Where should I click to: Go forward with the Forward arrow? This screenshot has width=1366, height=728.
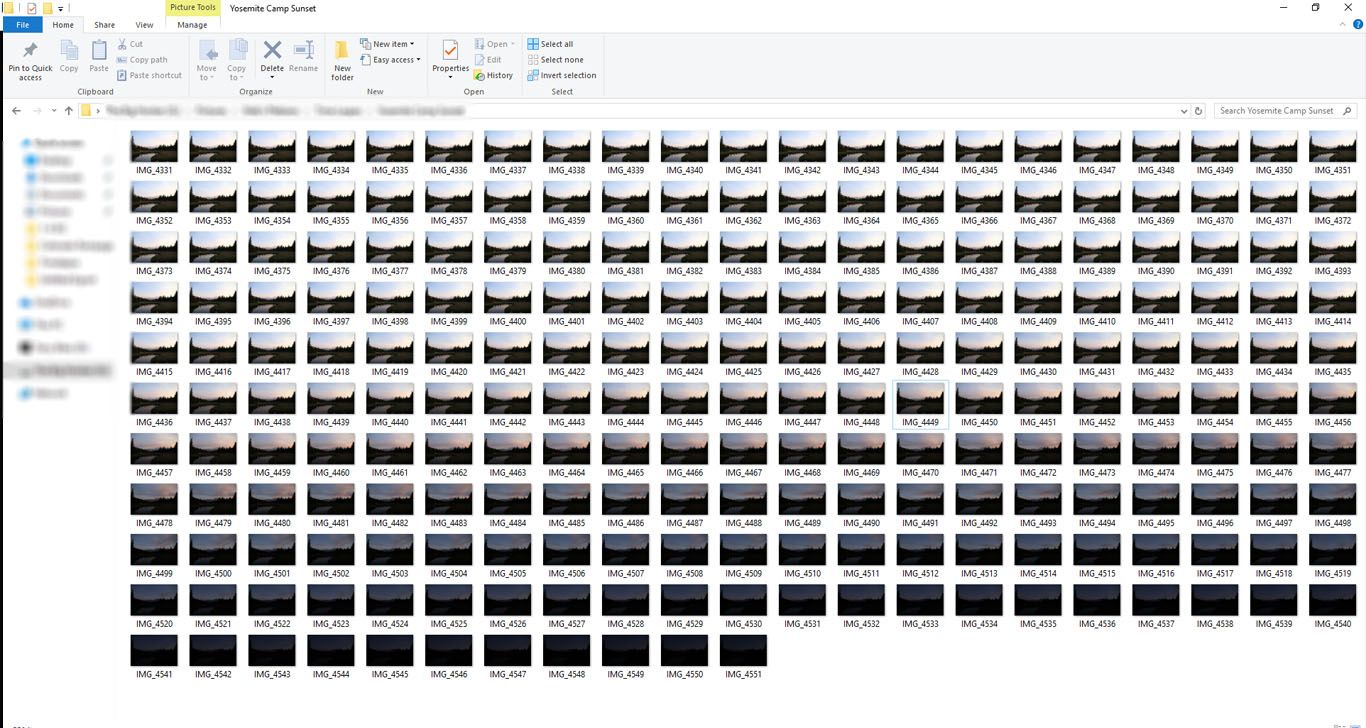(38, 111)
